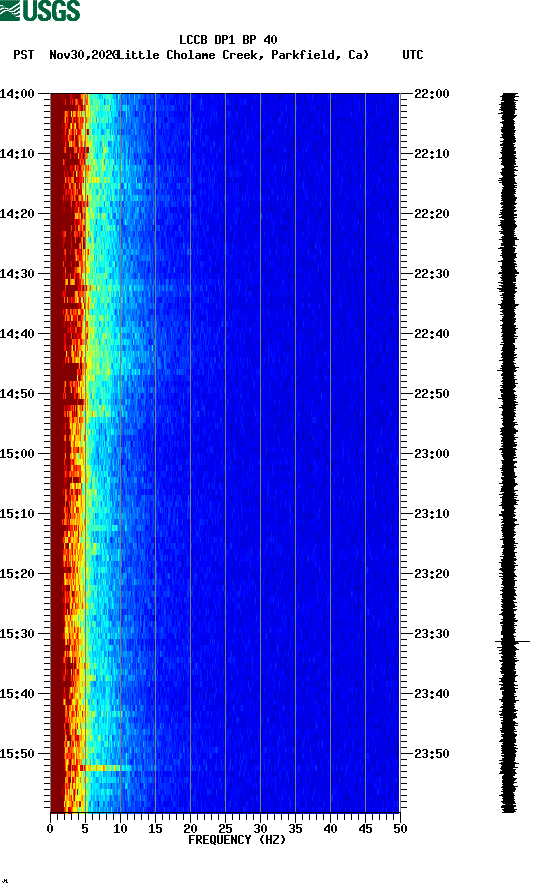The width and height of the screenshot is (552, 892).
Task: Click the 14:30 PST time label
Action: 17,274
